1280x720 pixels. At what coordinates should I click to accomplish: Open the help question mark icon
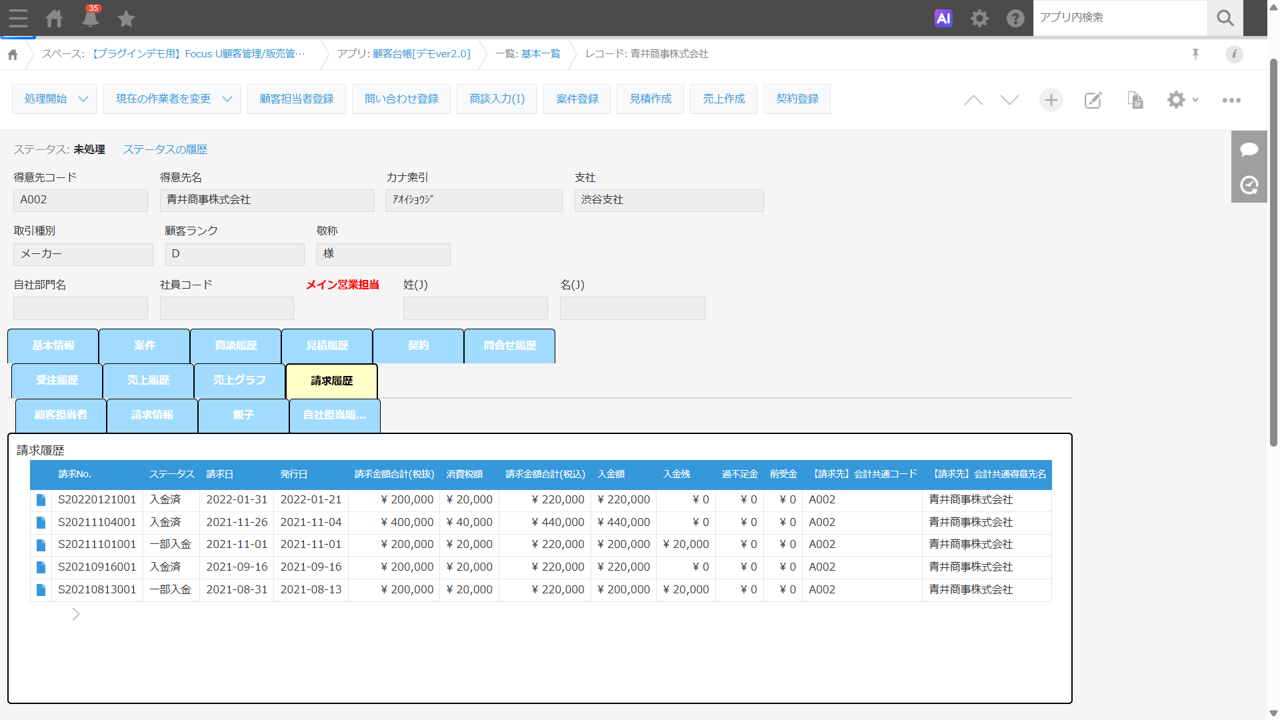coord(1015,18)
